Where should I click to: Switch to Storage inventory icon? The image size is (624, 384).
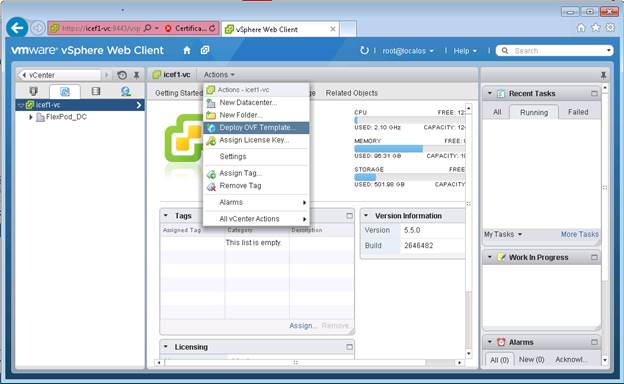(96, 92)
